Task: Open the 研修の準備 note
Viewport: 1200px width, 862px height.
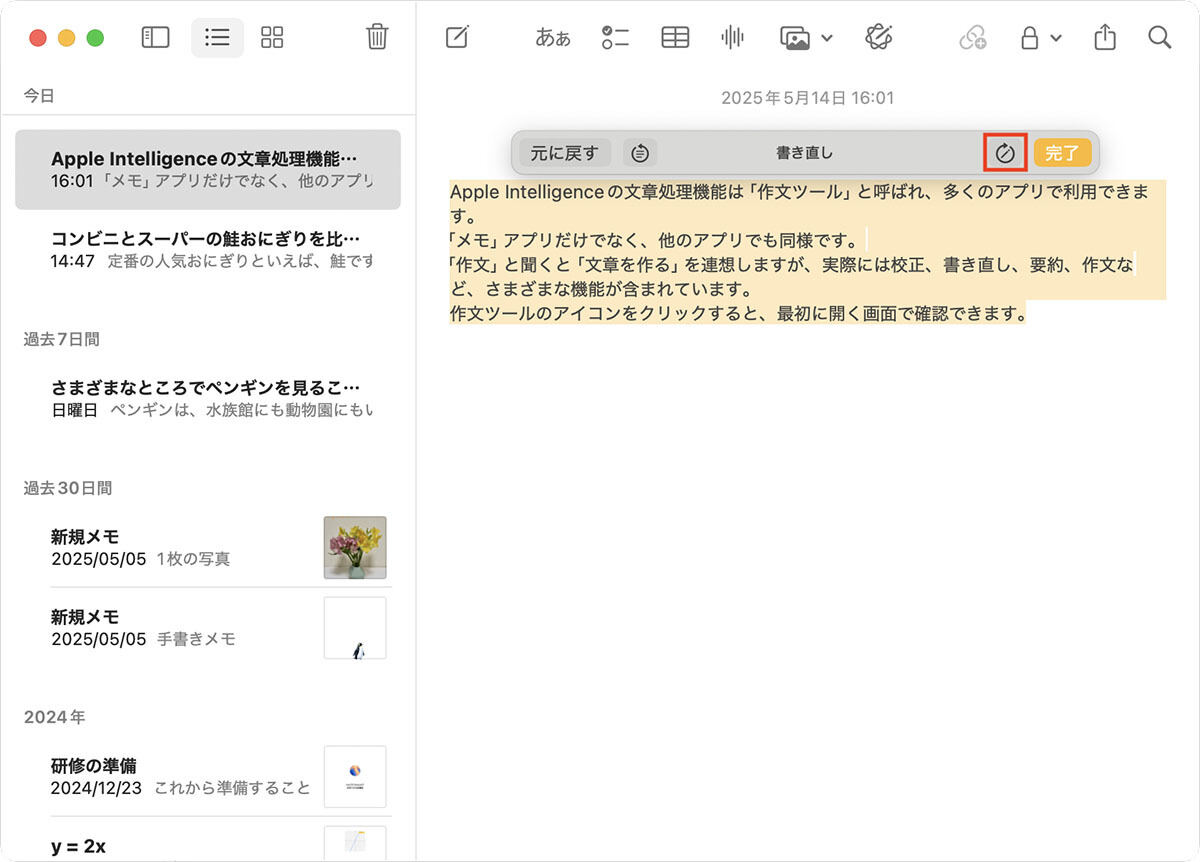Action: click(x=208, y=776)
